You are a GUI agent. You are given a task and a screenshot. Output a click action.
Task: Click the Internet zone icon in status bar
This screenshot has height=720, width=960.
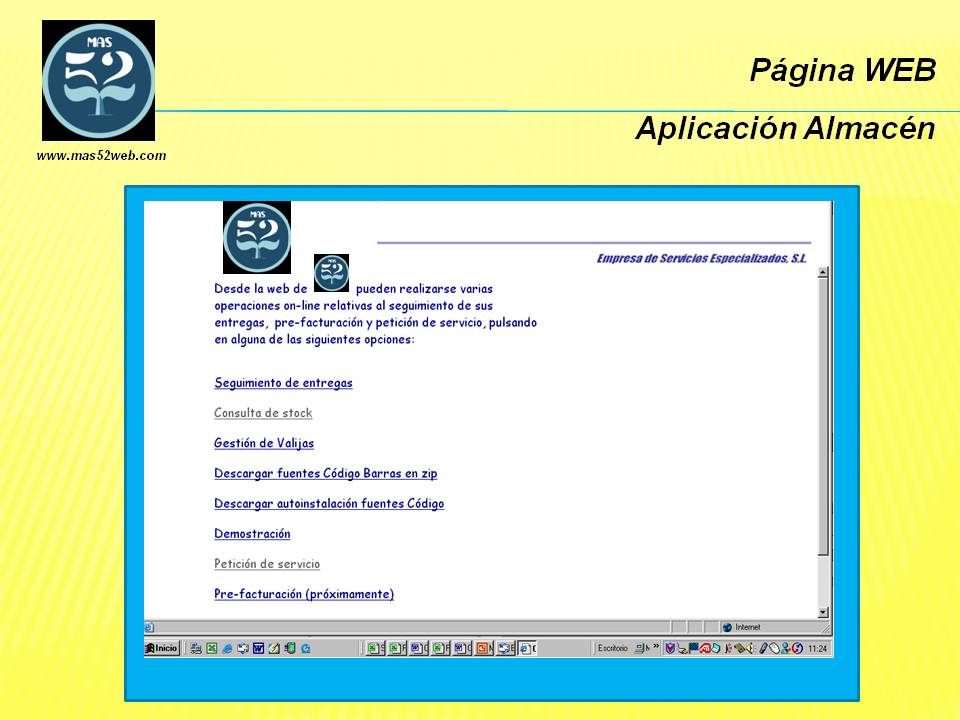point(728,627)
